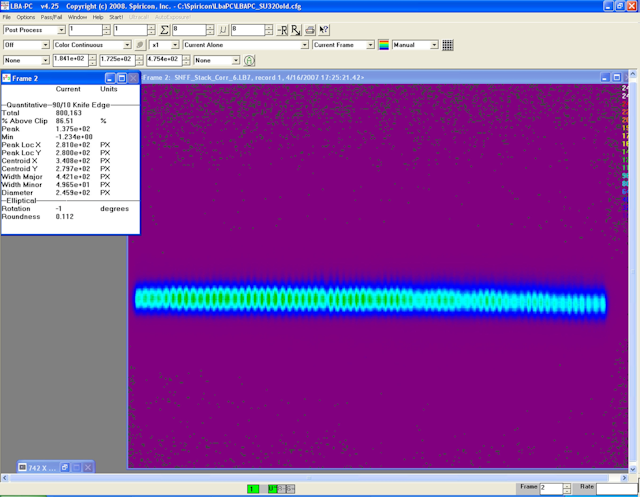640x497 pixels.
Task: Click the beam profile image display
Action: click(378, 276)
